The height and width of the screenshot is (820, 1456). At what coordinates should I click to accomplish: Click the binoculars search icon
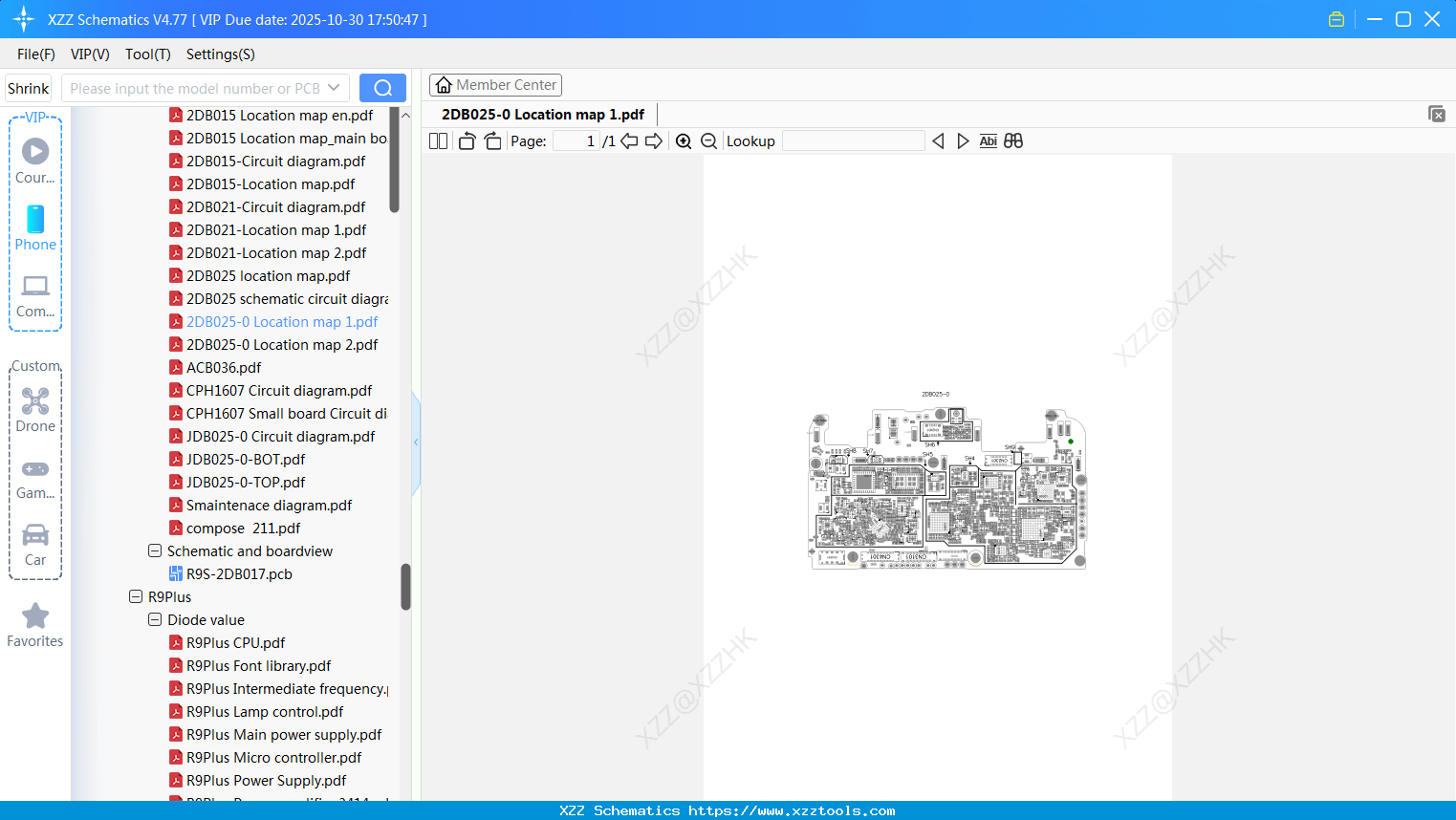(1013, 141)
